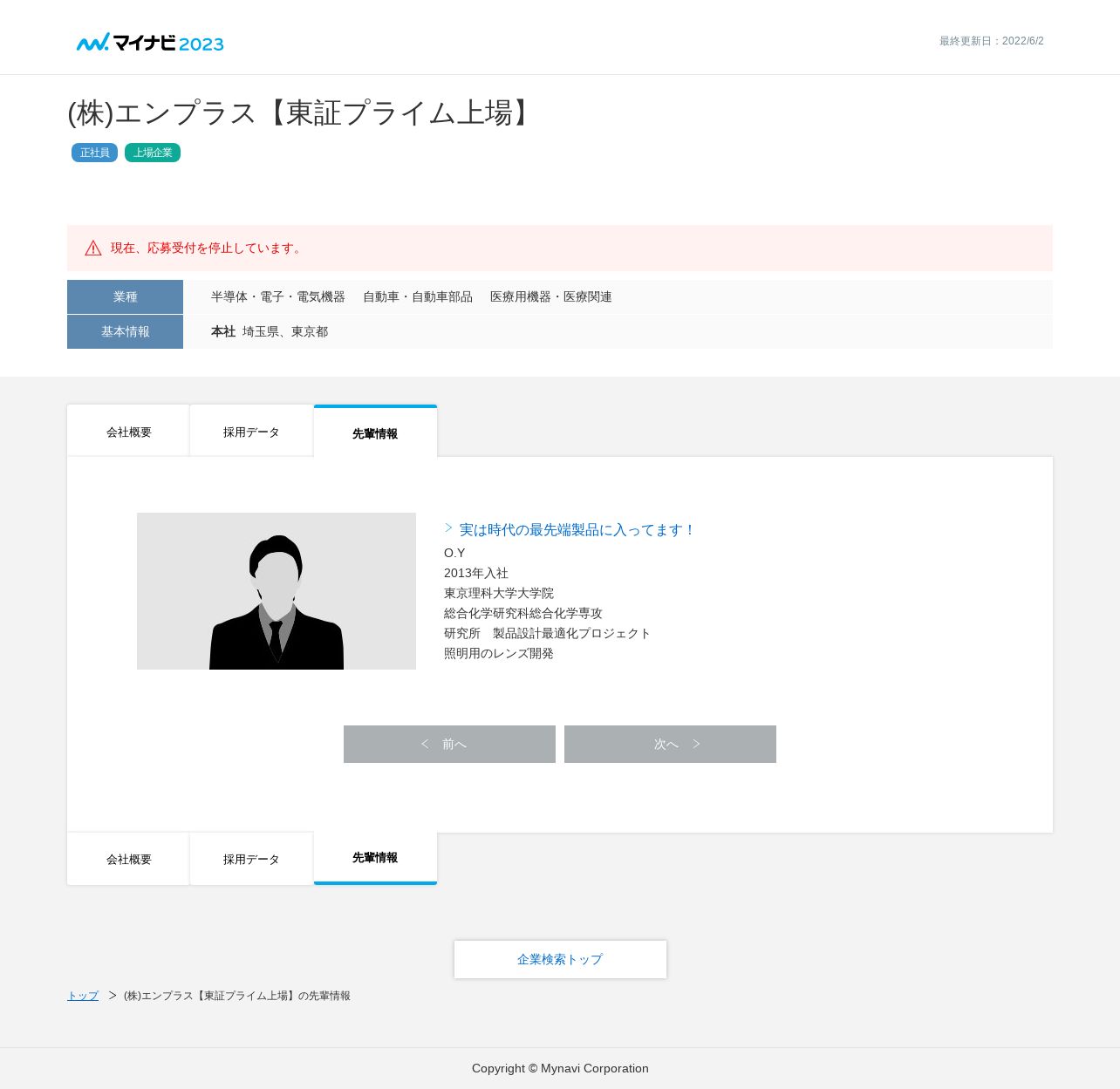Open 実は時代の最先端製品に入ってます！ link
The height and width of the screenshot is (1089, 1120).
point(577,530)
